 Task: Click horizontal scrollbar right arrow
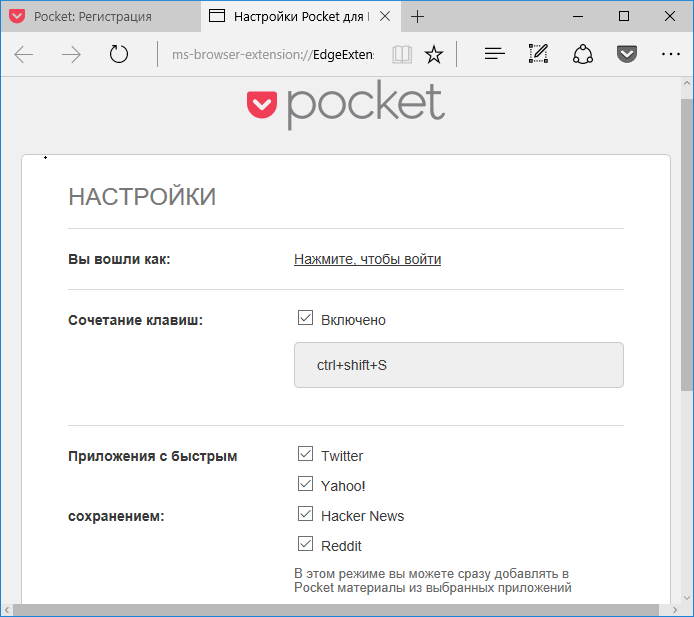pos(675,610)
